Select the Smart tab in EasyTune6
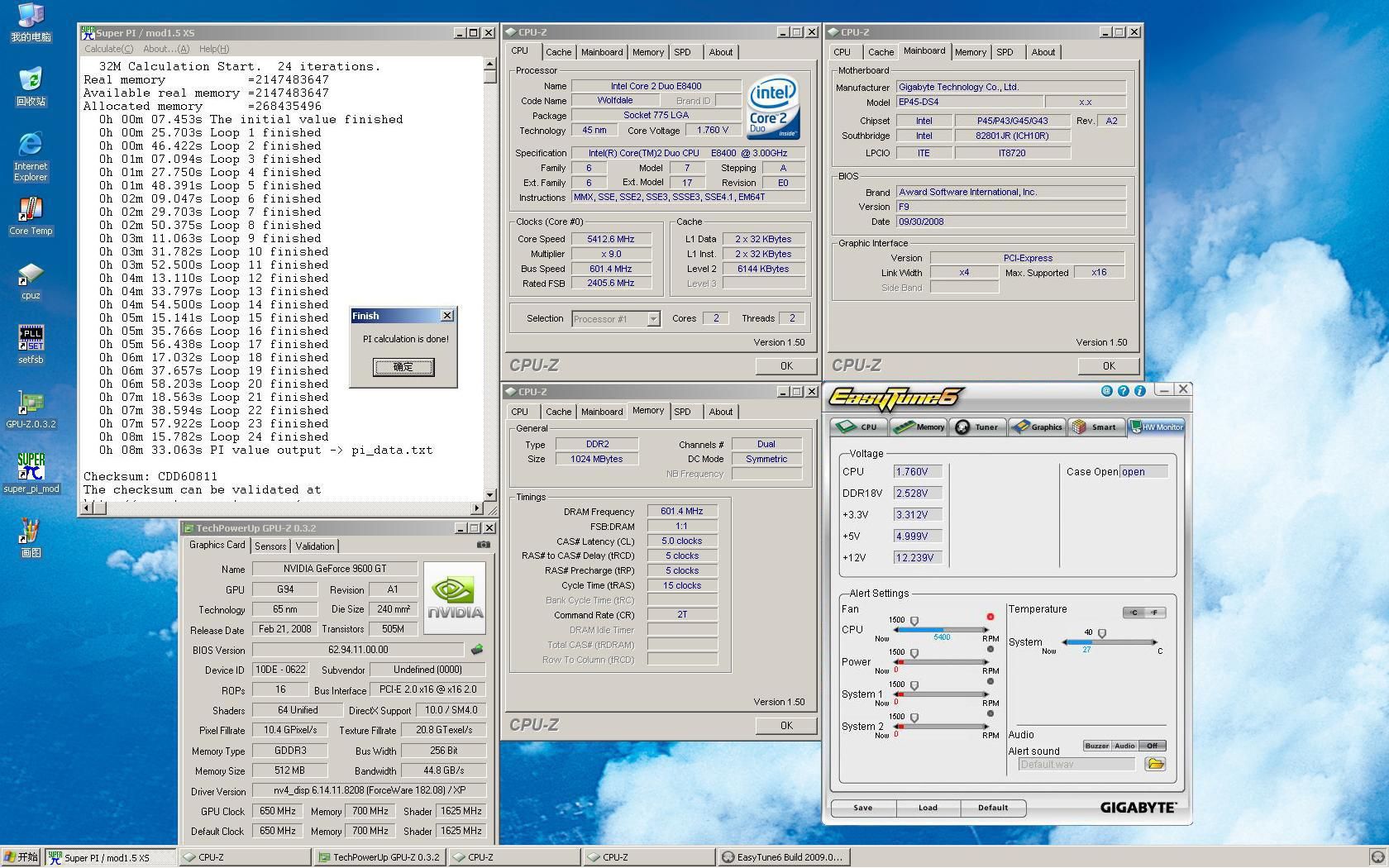The image size is (1389, 868). [1095, 427]
